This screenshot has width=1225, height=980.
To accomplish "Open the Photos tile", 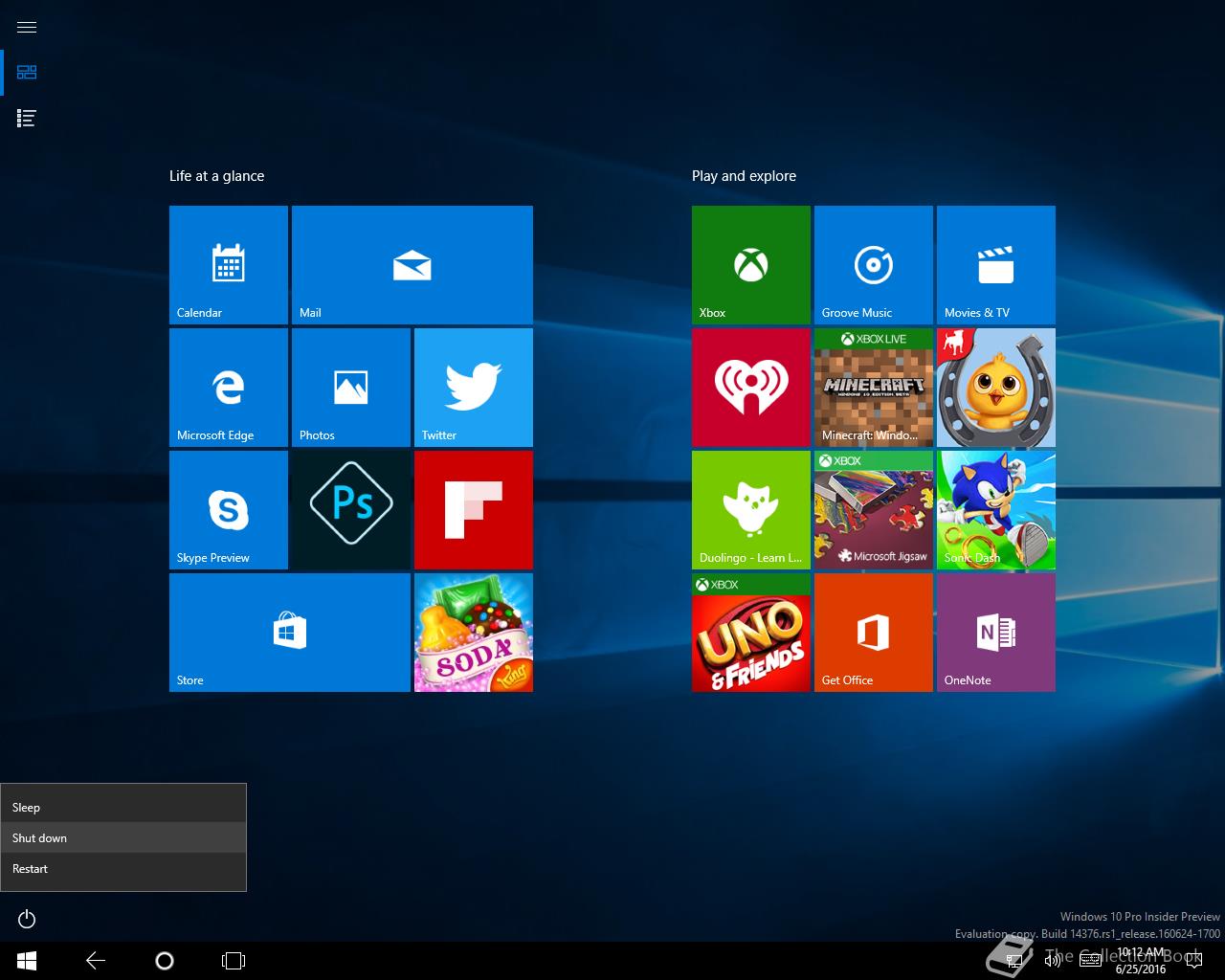I will [x=351, y=388].
